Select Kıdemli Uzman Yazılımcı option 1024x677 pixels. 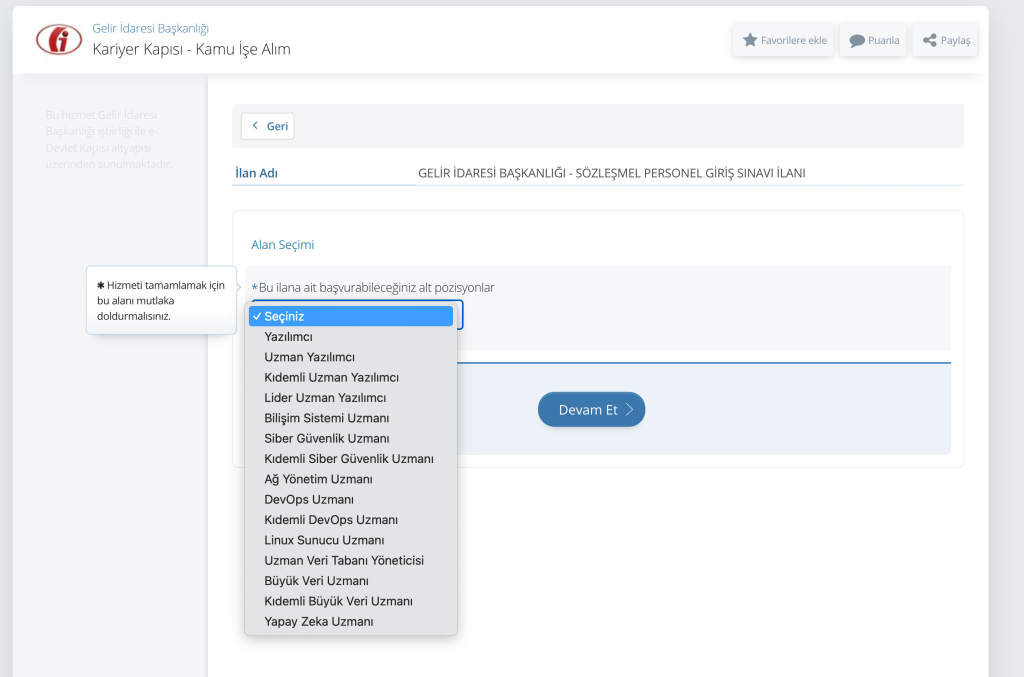click(331, 378)
